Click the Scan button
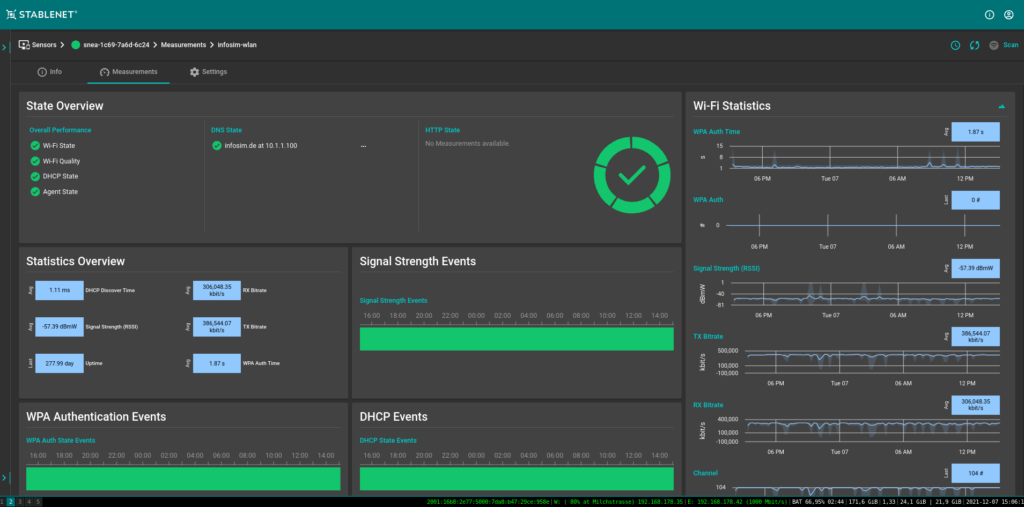 [1010, 45]
